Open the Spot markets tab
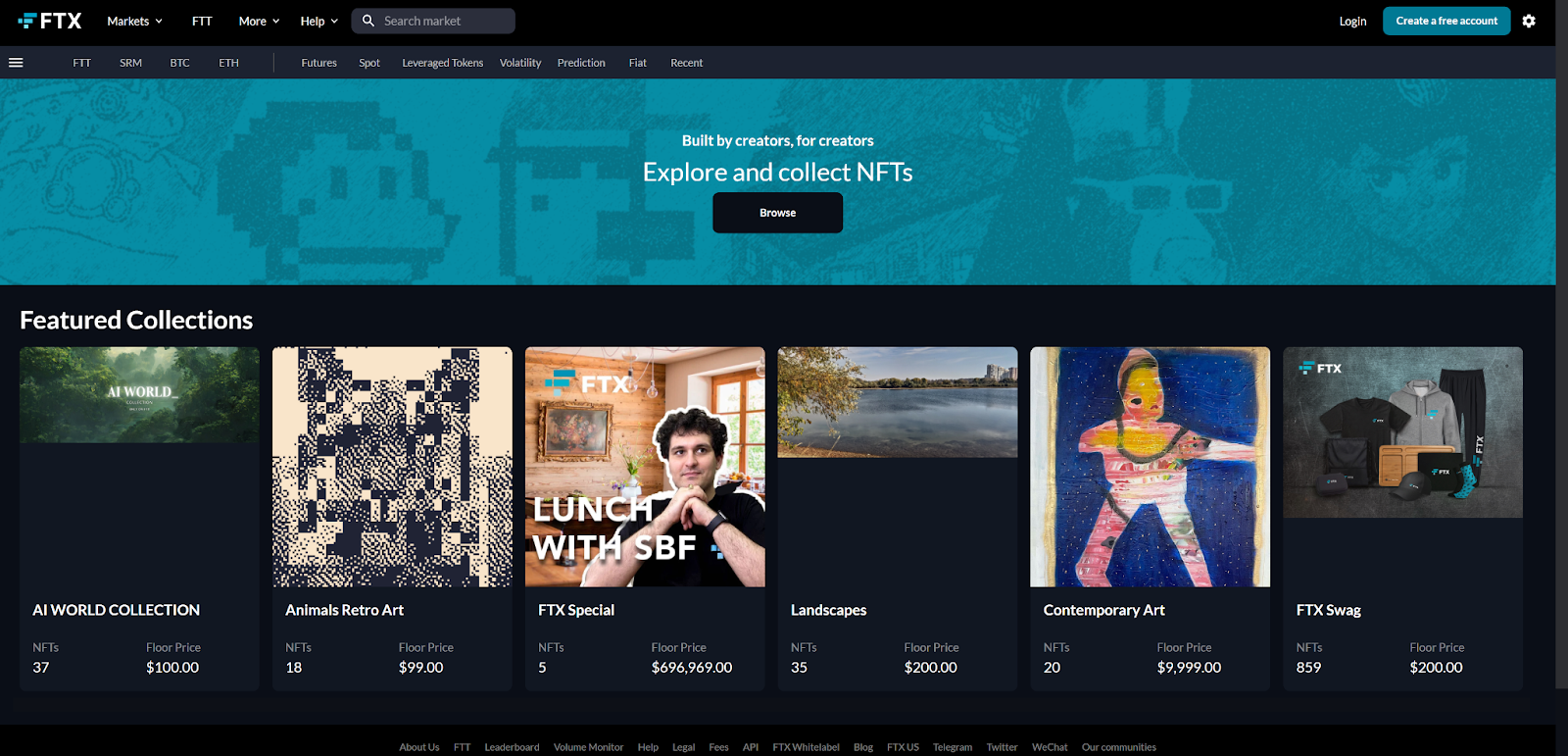The width and height of the screenshot is (1568, 756). click(x=369, y=63)
